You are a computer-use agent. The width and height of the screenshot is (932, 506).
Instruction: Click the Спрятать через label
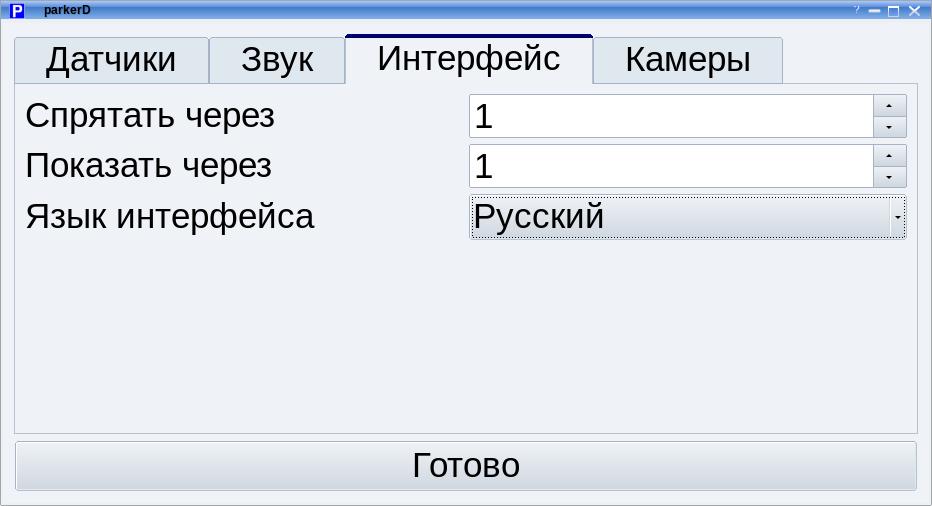[x=150, y=116]
